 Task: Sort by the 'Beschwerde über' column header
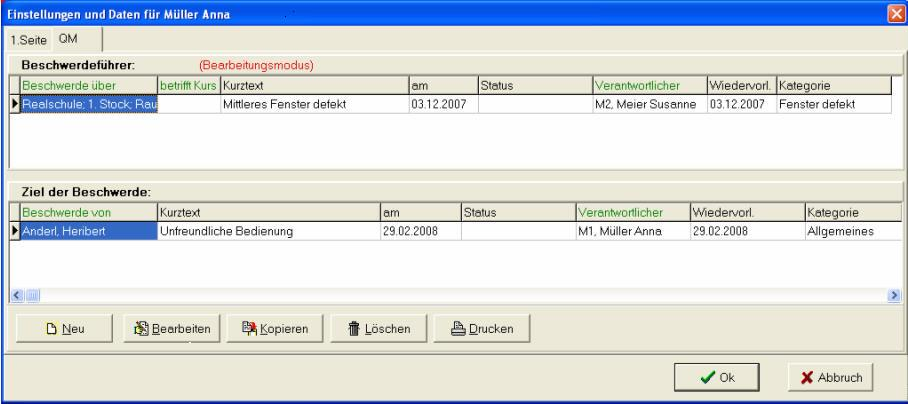(89, 86)
